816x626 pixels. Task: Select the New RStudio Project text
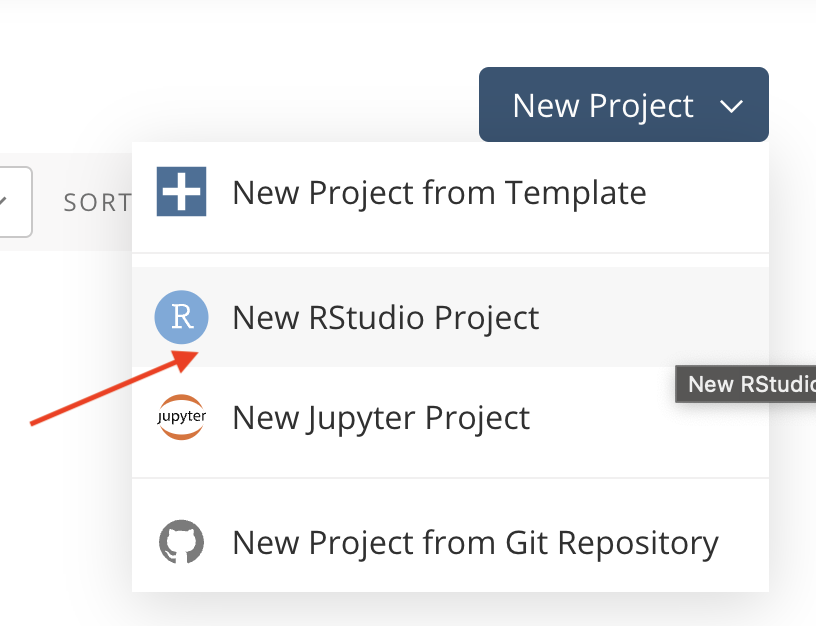click(x=386, y=317)
